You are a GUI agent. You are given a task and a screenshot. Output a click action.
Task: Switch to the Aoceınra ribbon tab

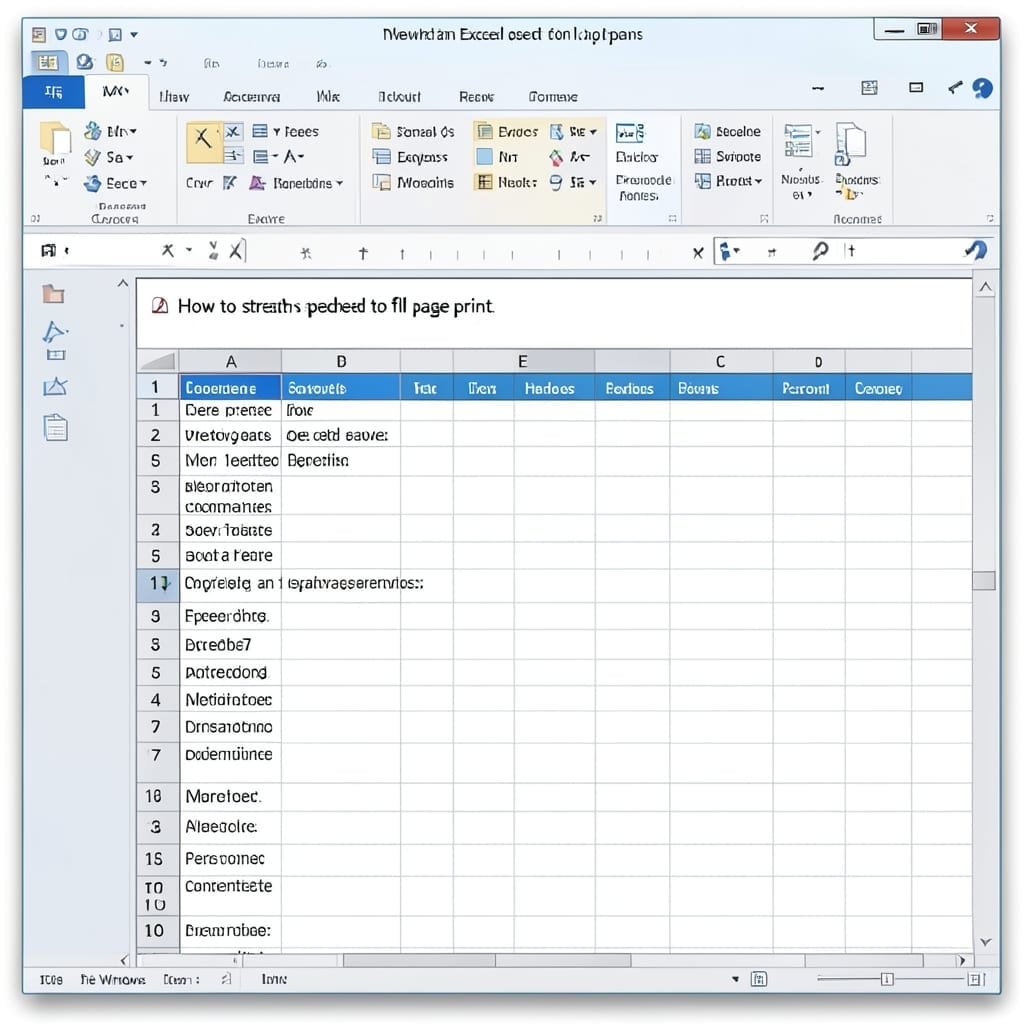(251, 97)
